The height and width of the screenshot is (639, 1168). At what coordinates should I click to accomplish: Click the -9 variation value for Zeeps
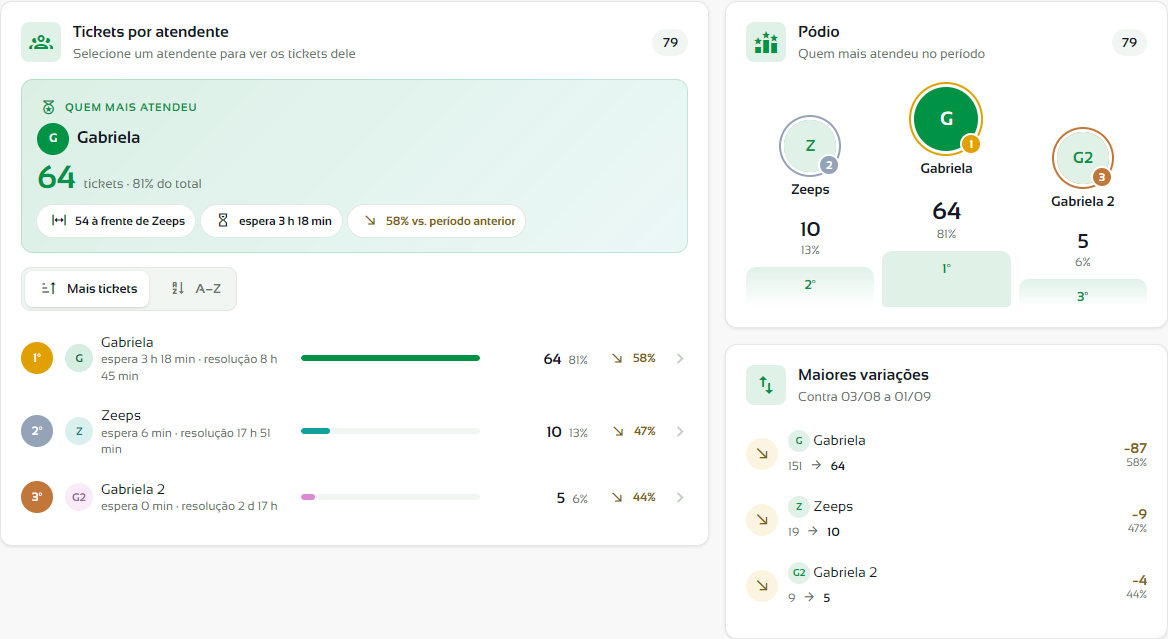pyautogui.click(x=1139, y=514)
